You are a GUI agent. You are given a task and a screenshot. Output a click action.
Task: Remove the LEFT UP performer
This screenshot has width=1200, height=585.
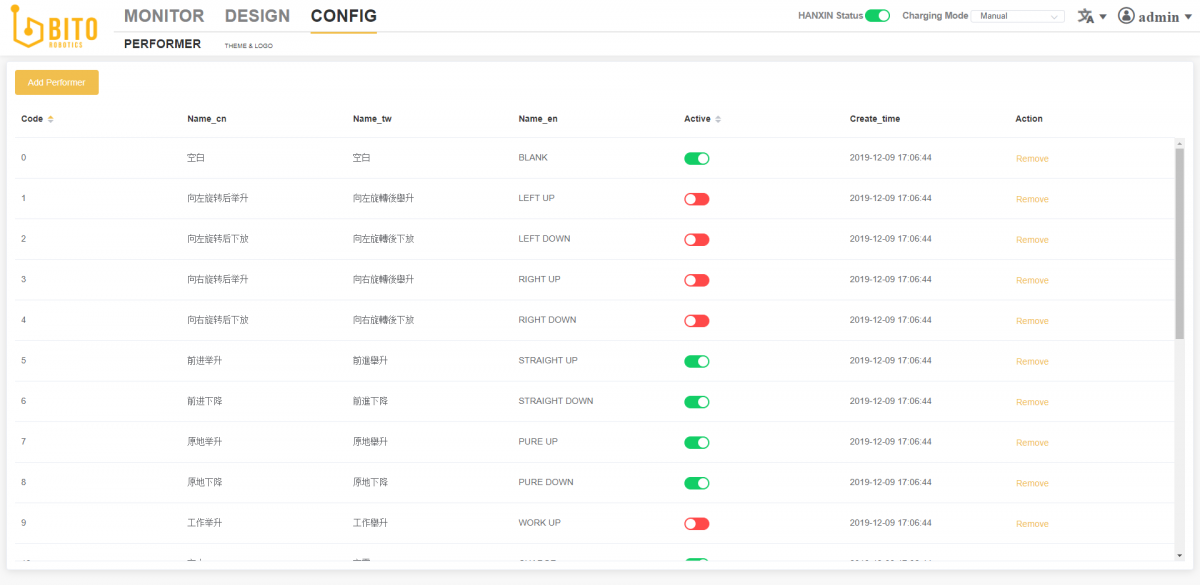[x=1032, y=199]
